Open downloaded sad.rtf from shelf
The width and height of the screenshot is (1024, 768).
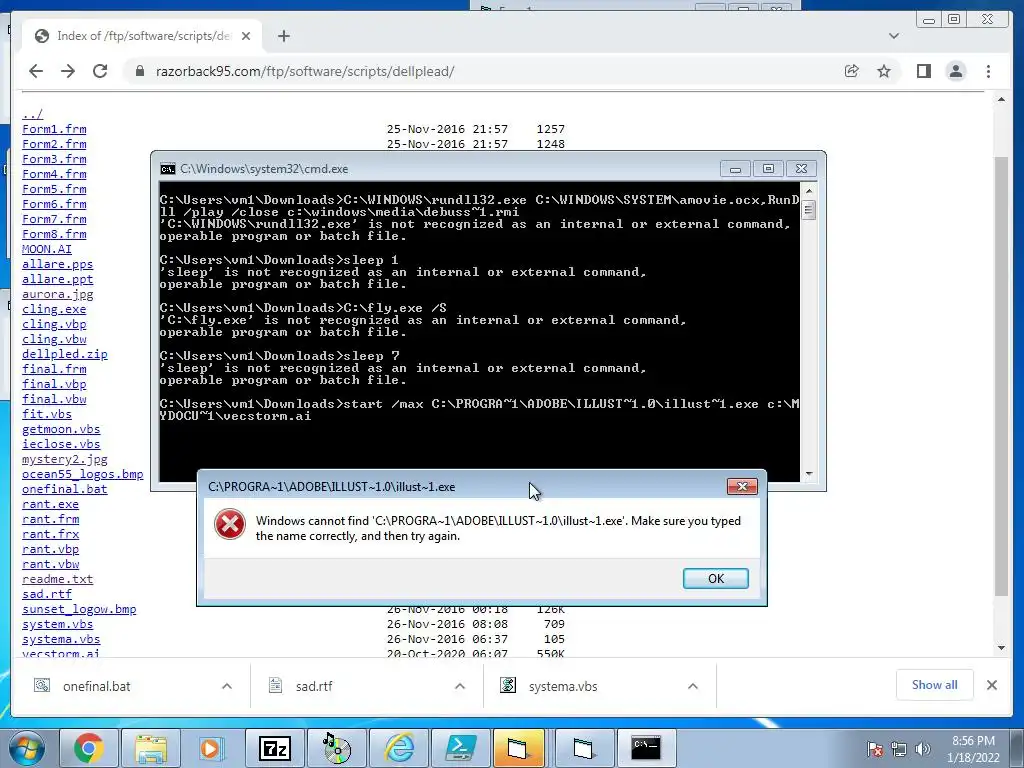click(x=314, y=686)
